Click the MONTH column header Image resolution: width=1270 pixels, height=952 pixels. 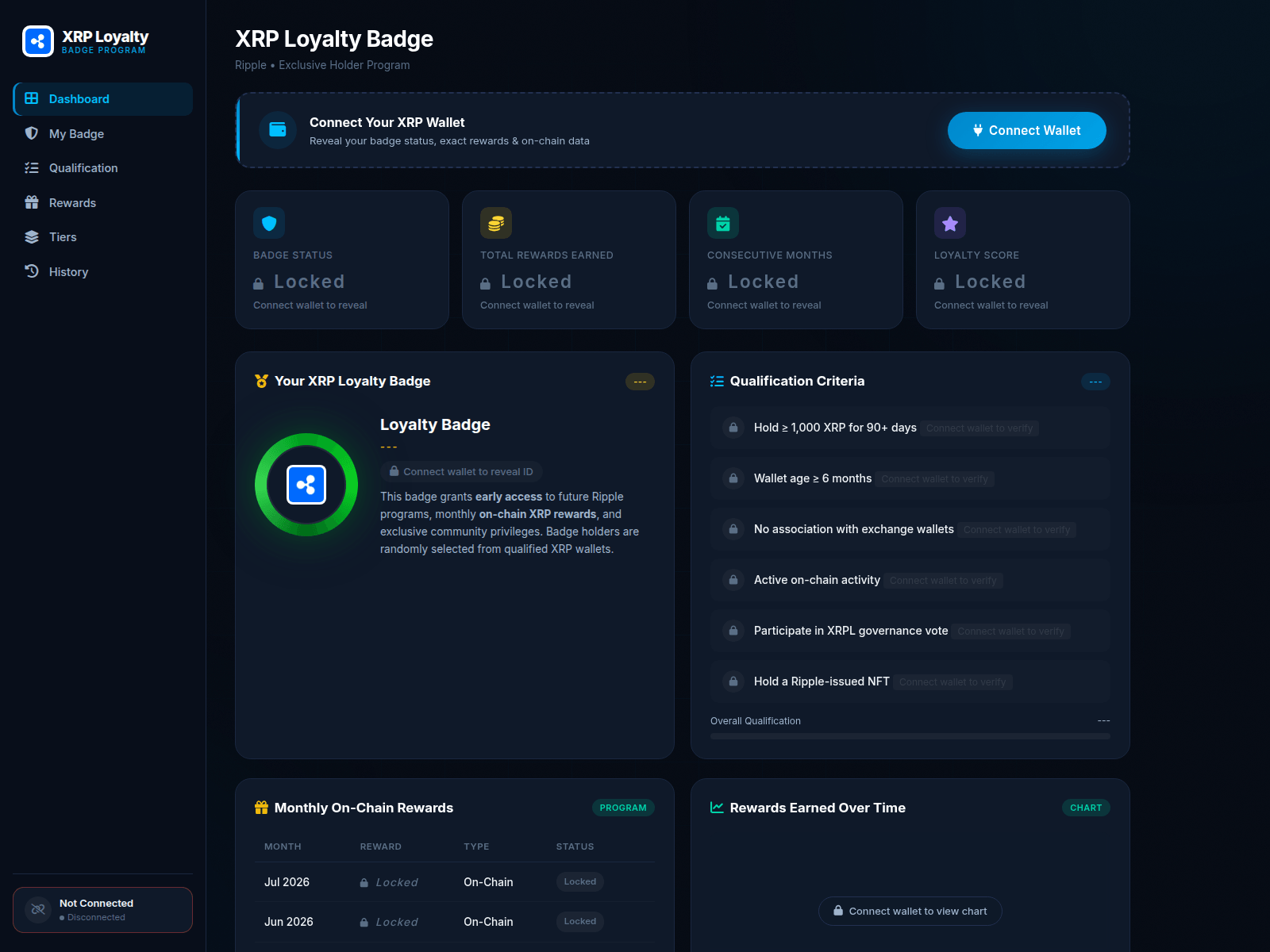283,846
